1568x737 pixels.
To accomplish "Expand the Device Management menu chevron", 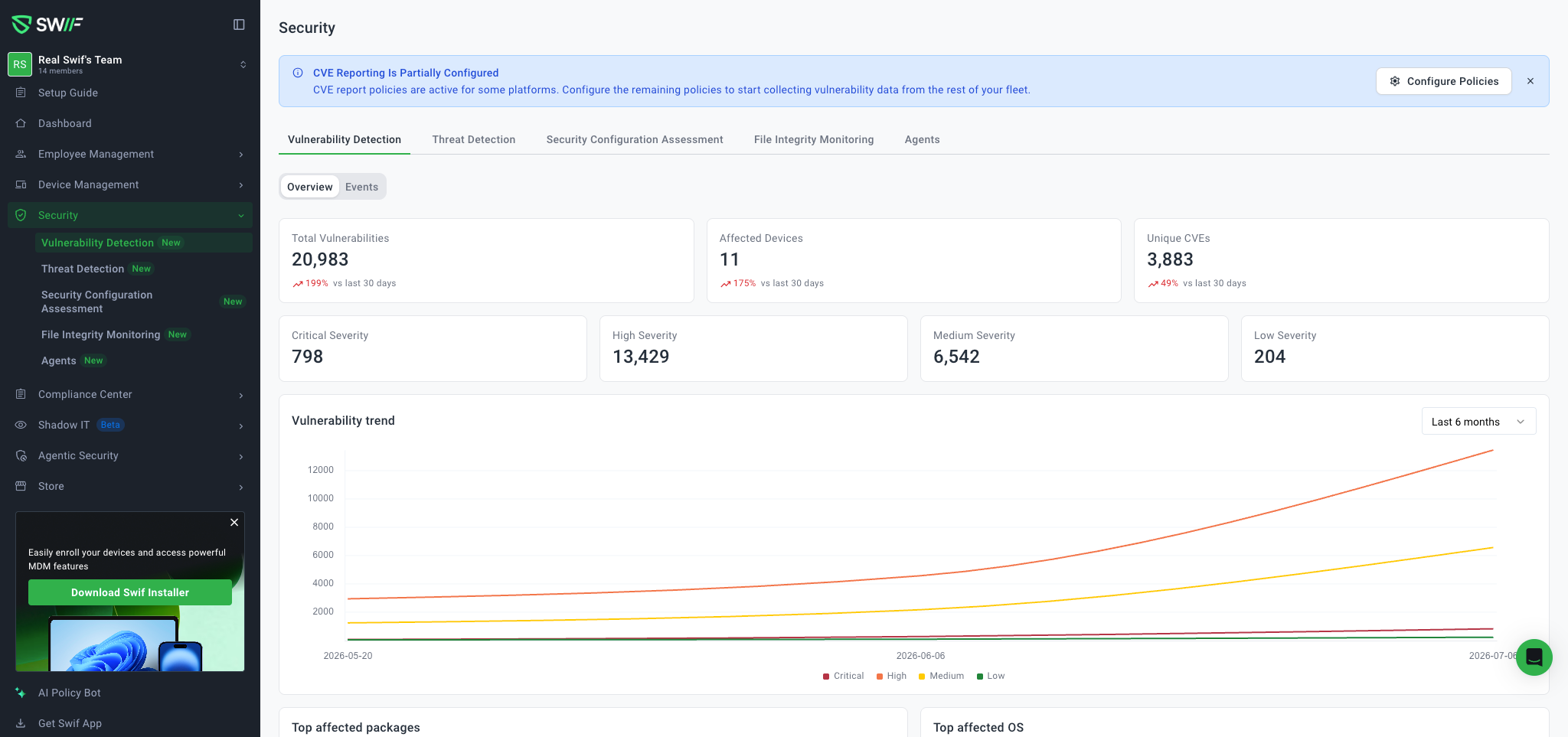I will click(241, 185).
